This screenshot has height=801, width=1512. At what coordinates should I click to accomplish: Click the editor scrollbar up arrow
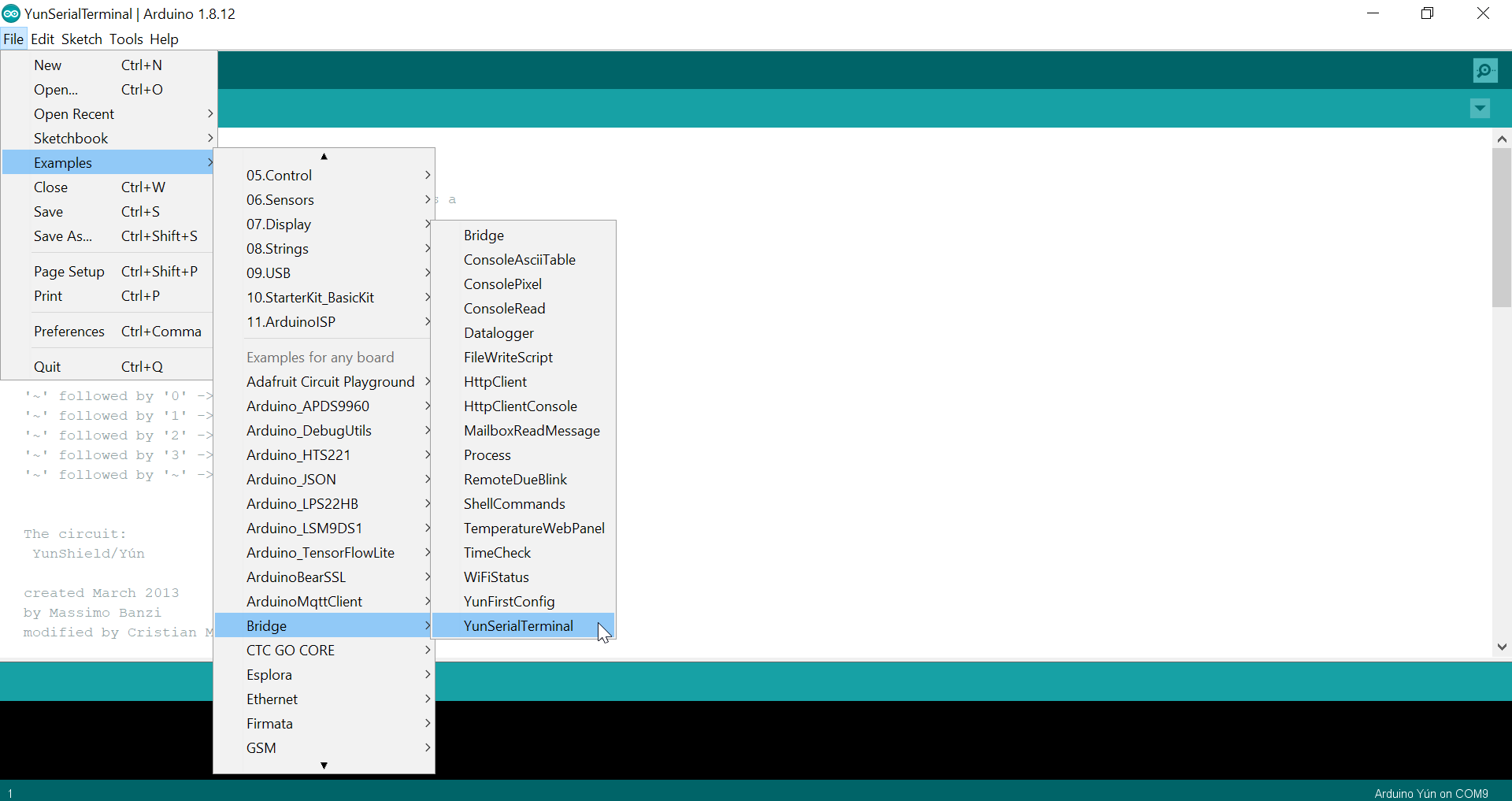1502,139
